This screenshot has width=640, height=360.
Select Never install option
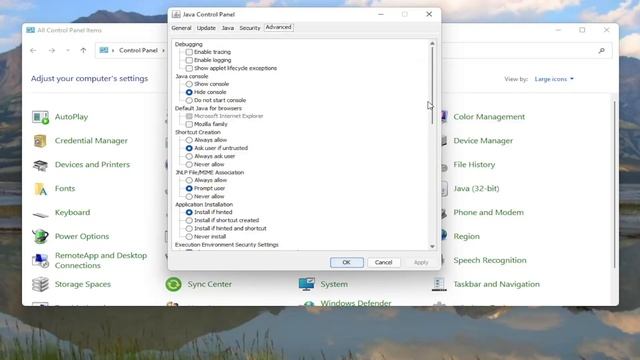click(x=189, y=237)
